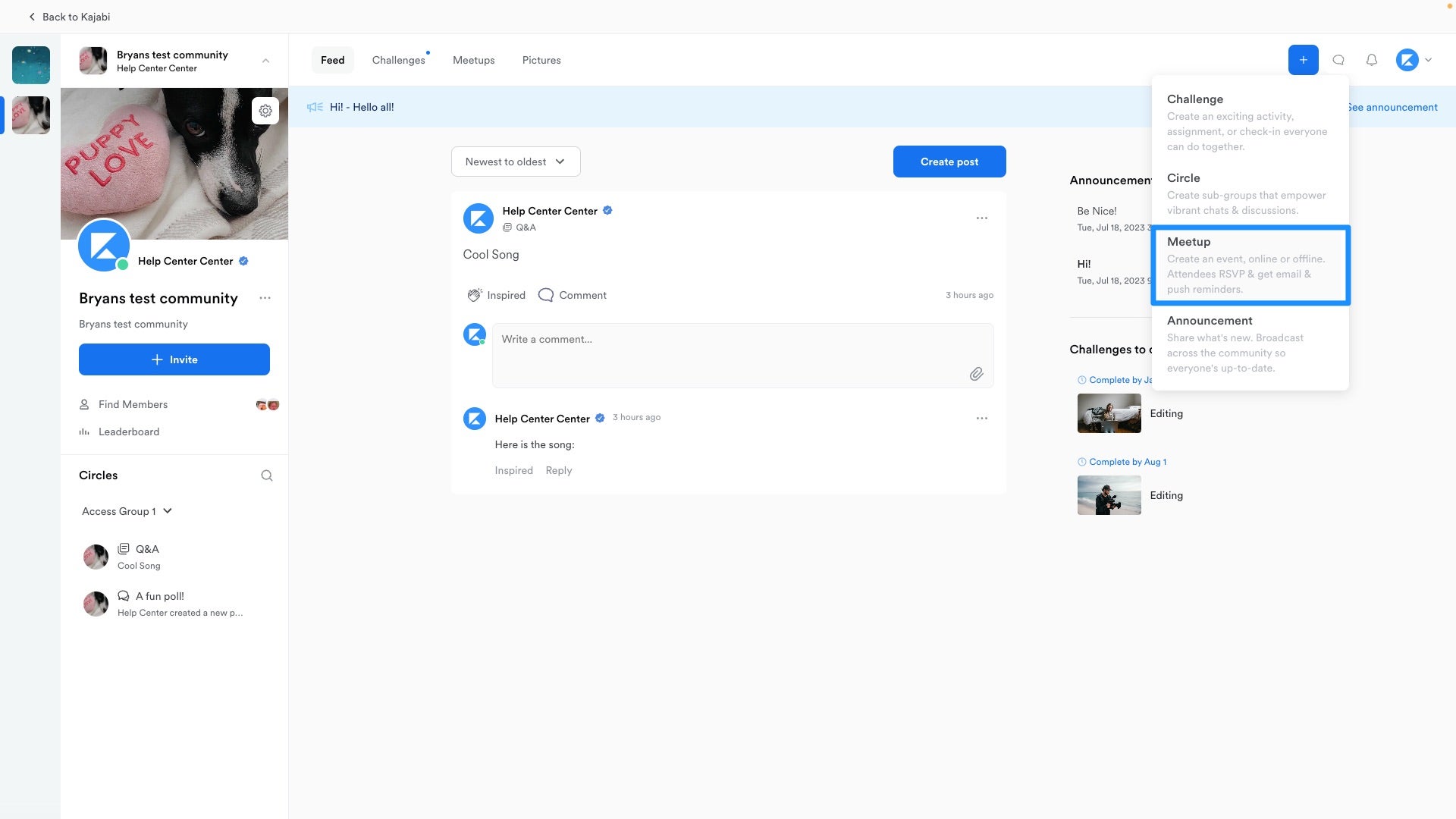Image resolution: width=1456 pixels, height=819 pixels.
Task: Click Help Center Center post author name
Action: point(550,211)
